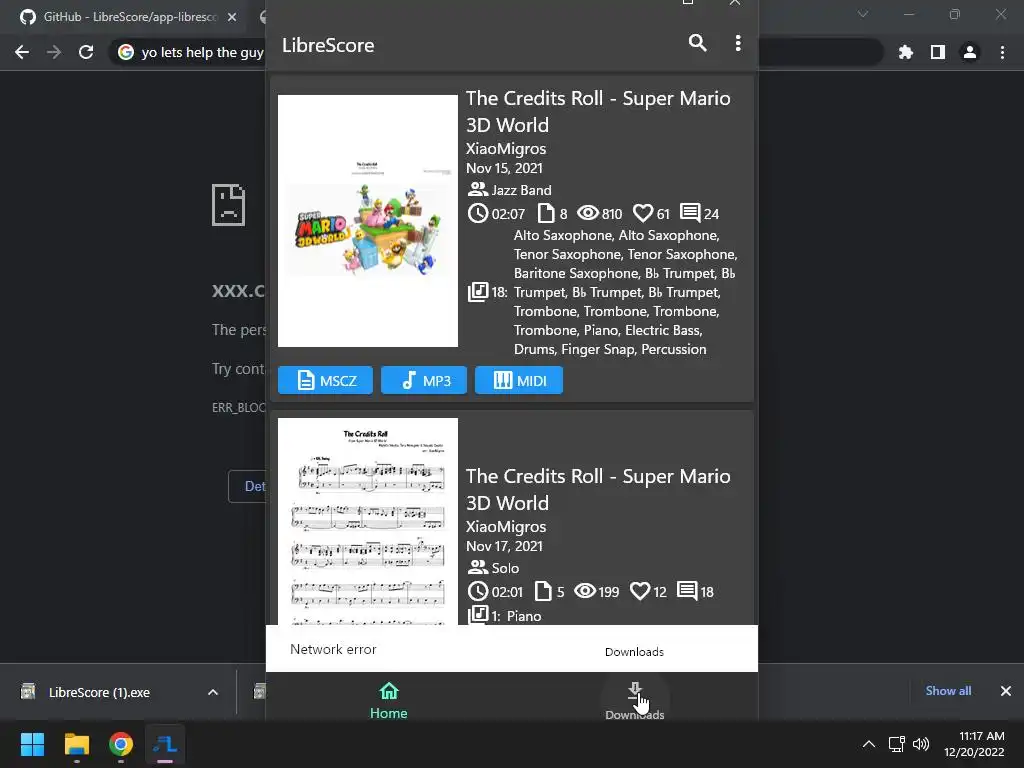Click the clock icon showing 02:01
Viewport: 1024px width, 768px height.
click(478, 591)
